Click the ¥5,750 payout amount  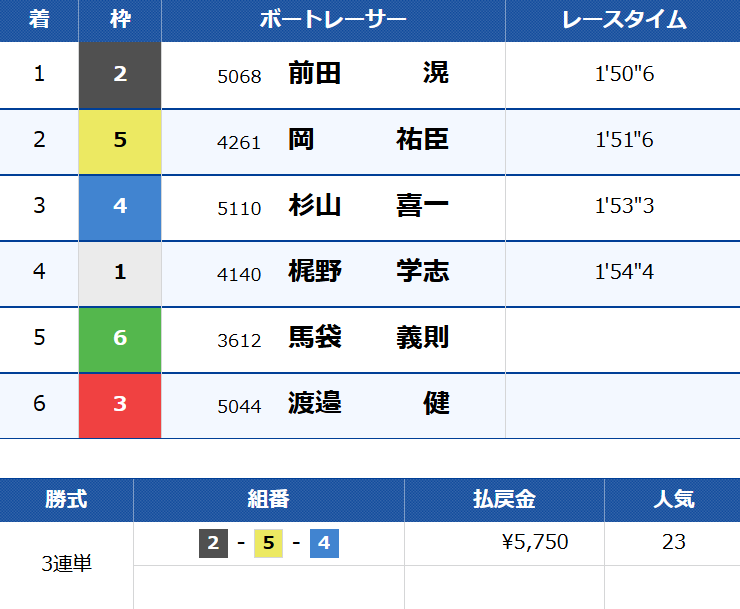pyautogui.click(x=535, y=542)
